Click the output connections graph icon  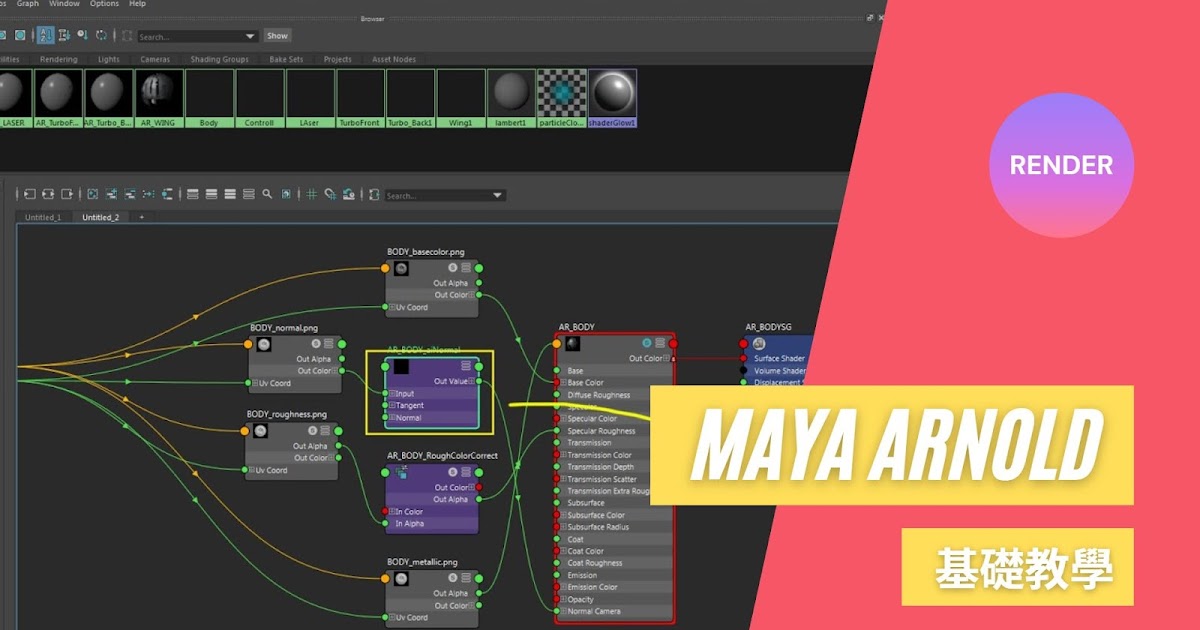pyautogui.click(x=67, y=194)
